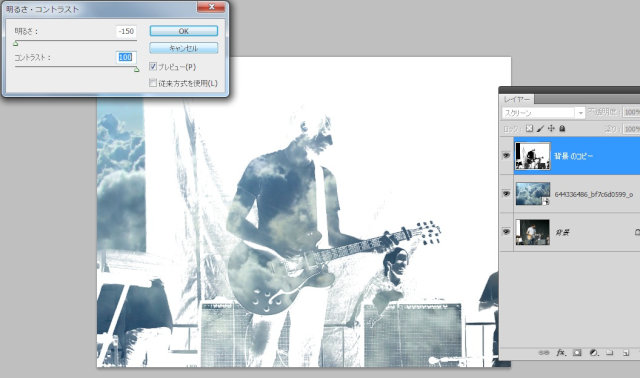The image size is (640, 378).
Task: Hide the 644336486 cloud layer eye
Action: (x=506, y=193)
